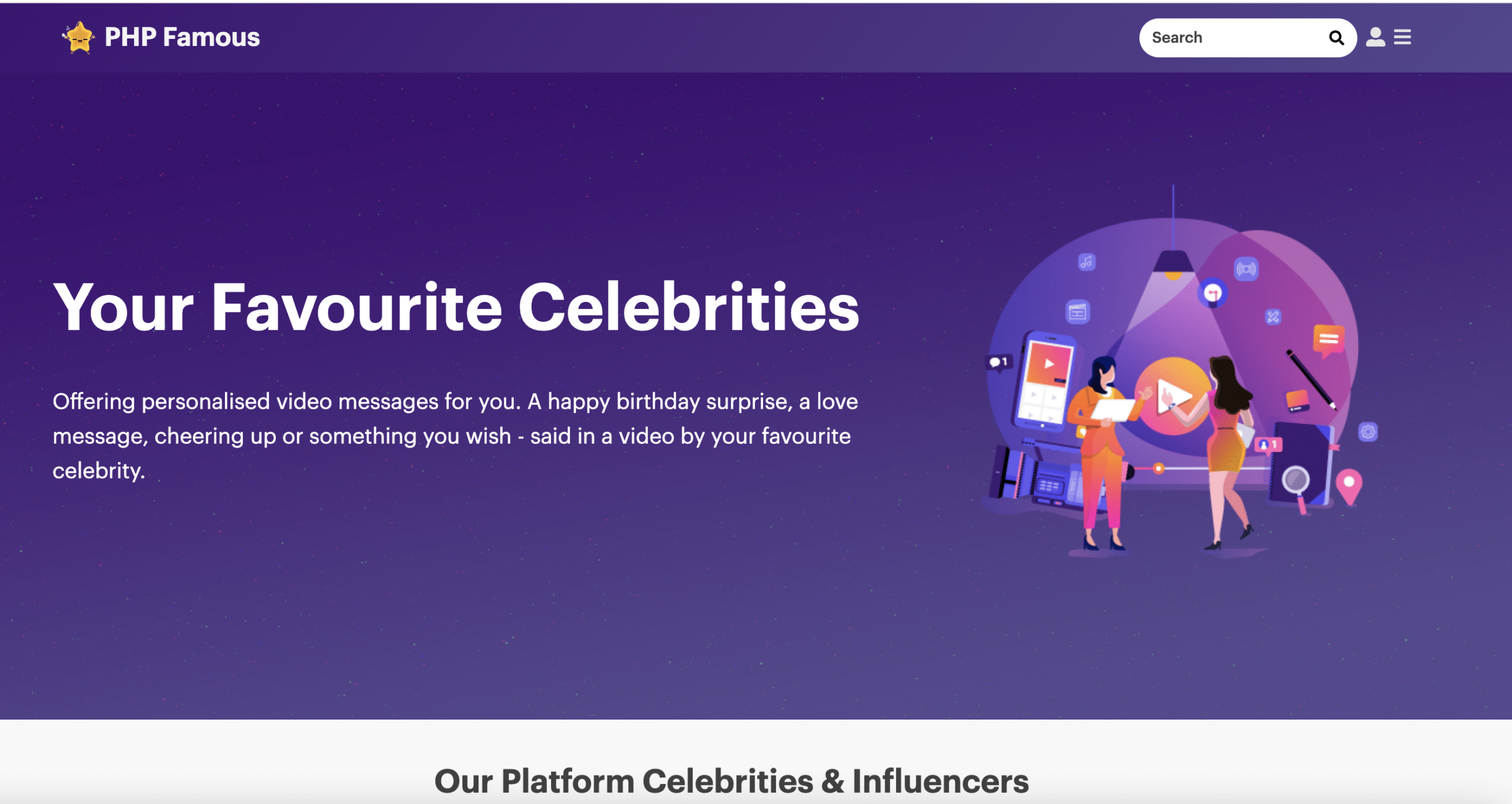Click the phone's video play thumbnail
The height and width of the screenshot is (804, 1512).
1049,364
